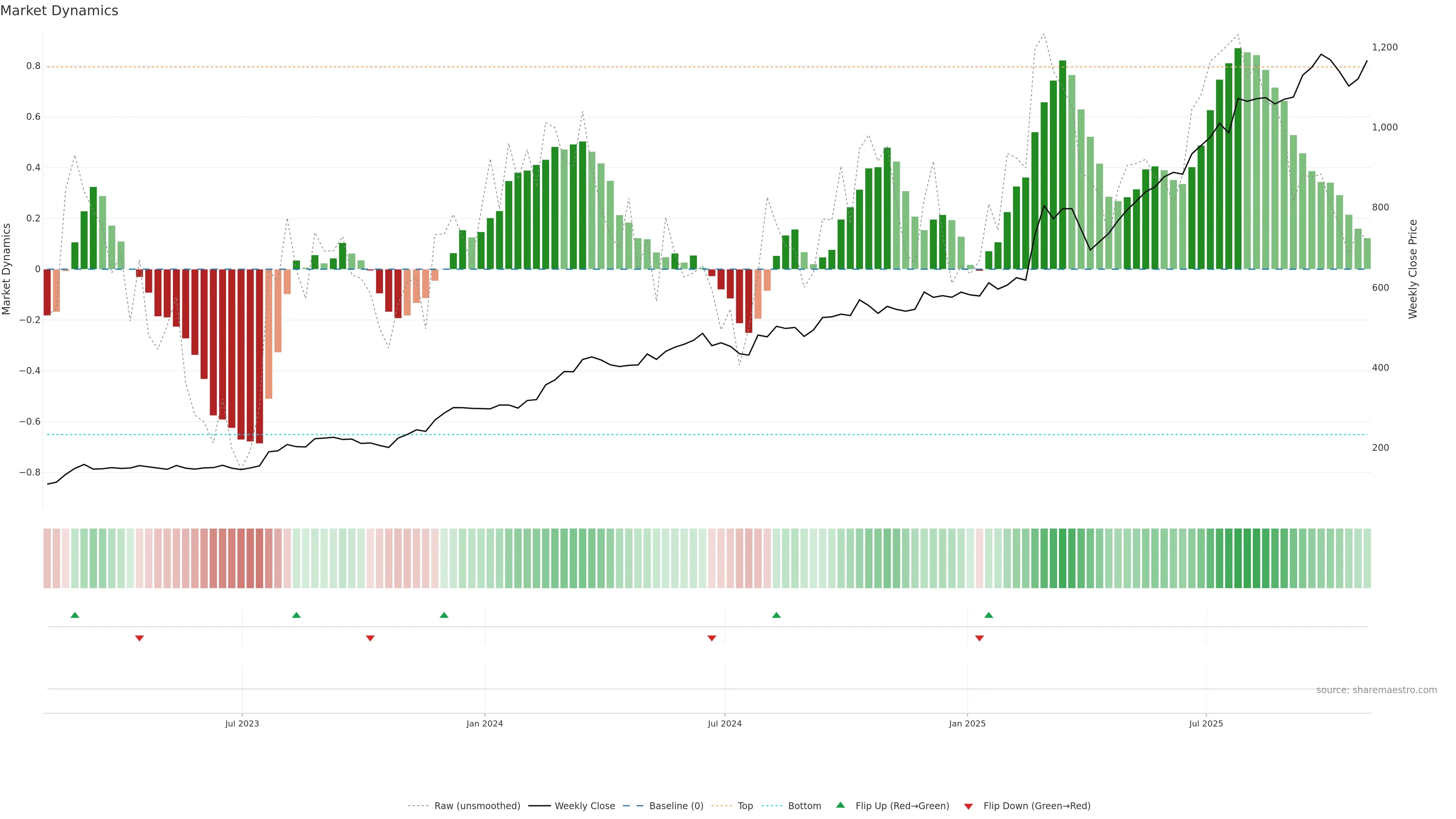Click the leftmost green flip-up triangle marker
Viewport: 1456px width, 819px height.
click(x=75, y=615)
